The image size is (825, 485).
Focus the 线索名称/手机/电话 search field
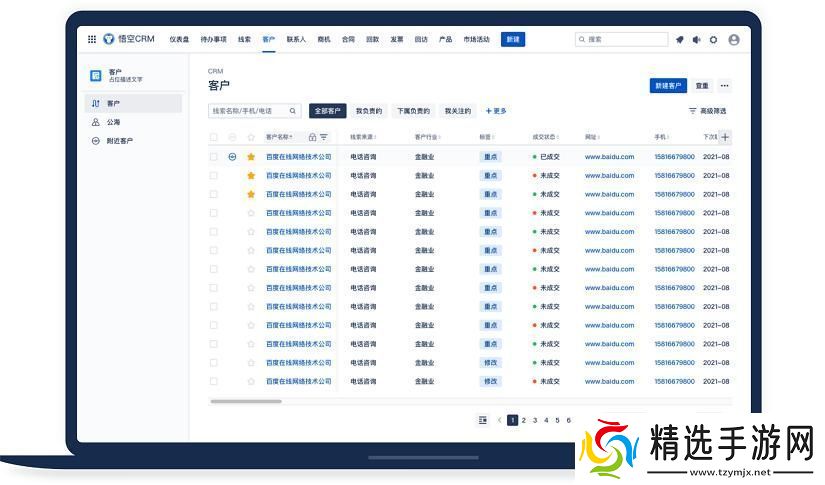pos(255,111)
